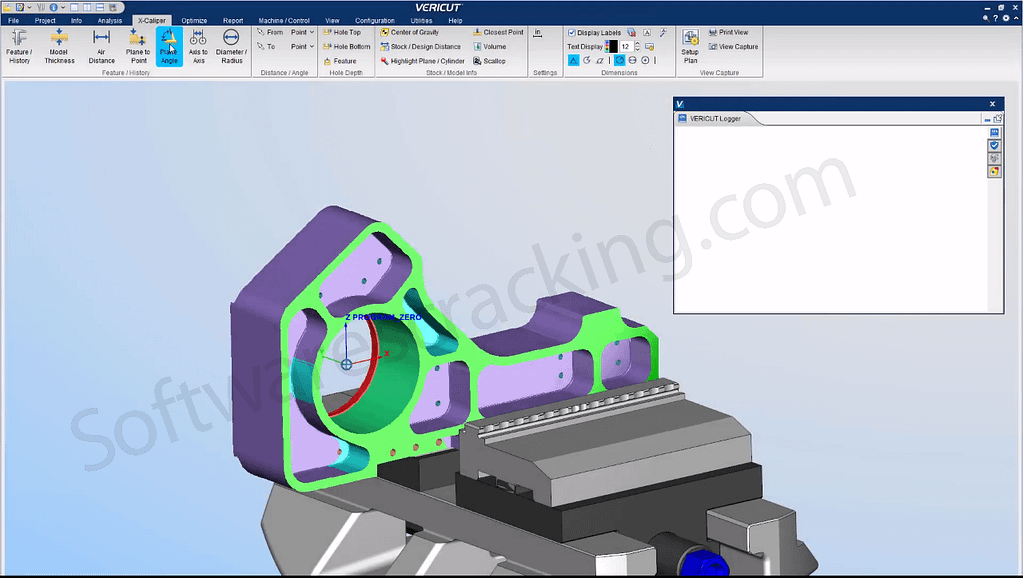The height and width of the screenshot is (578, 1023).
Task: Toggle the parallelogram plane dimension button
Action: (x=600, y=60)
